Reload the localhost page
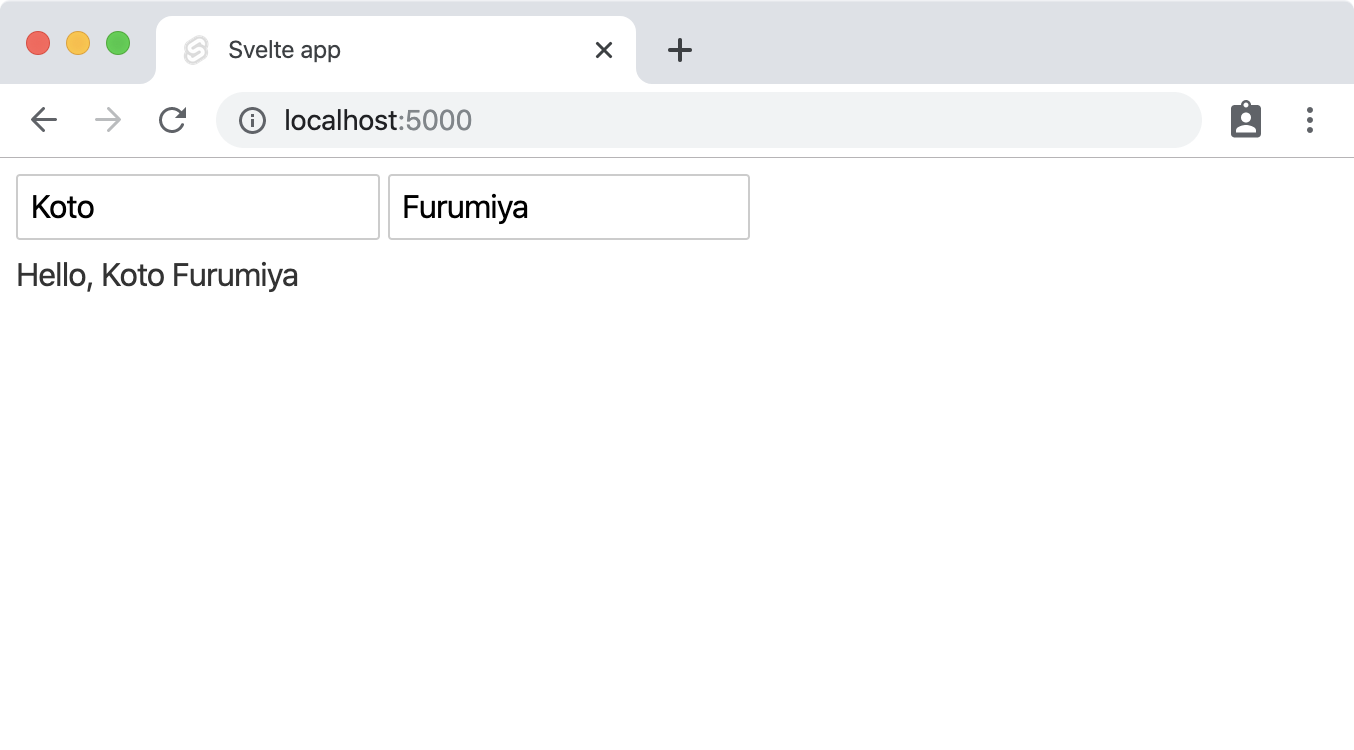Screen dimensions: 1354x750 tap(173, 120)
